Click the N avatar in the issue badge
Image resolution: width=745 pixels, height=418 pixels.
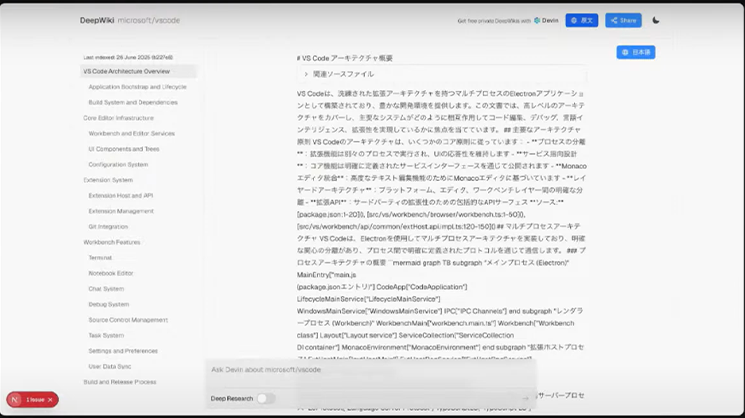[x=15, y=399]
